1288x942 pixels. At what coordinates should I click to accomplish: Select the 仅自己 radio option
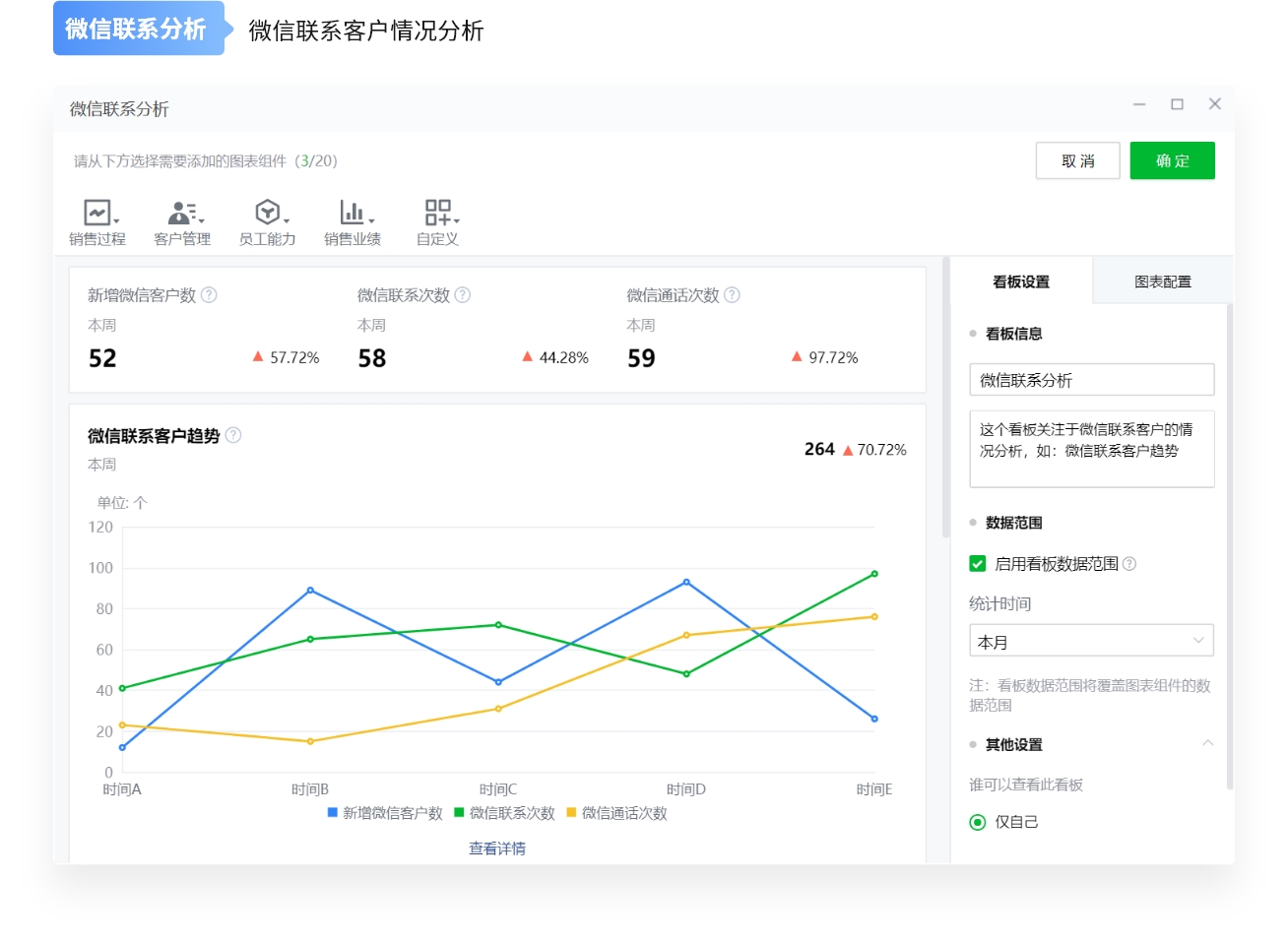(x=976, y=822)
